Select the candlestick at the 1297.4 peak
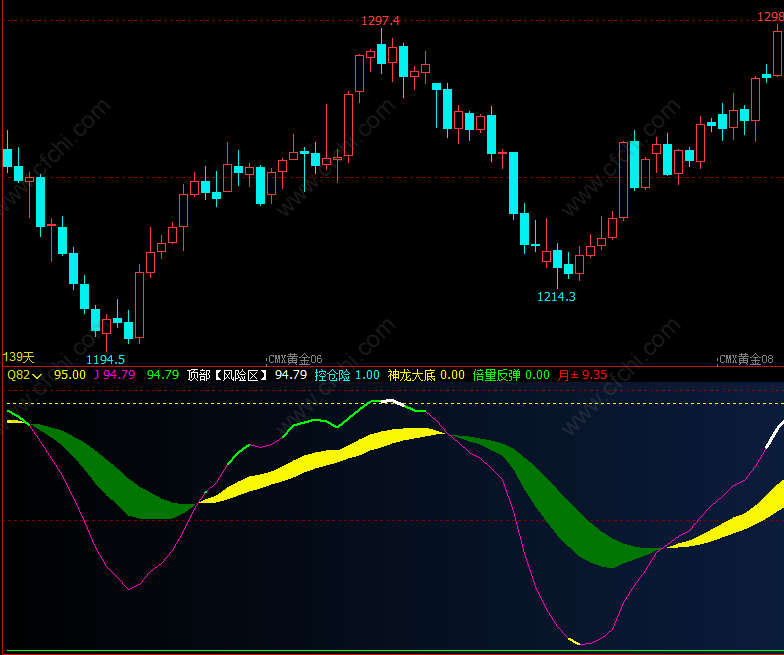This screenshot has width=784, height=655. click(382, 54)
